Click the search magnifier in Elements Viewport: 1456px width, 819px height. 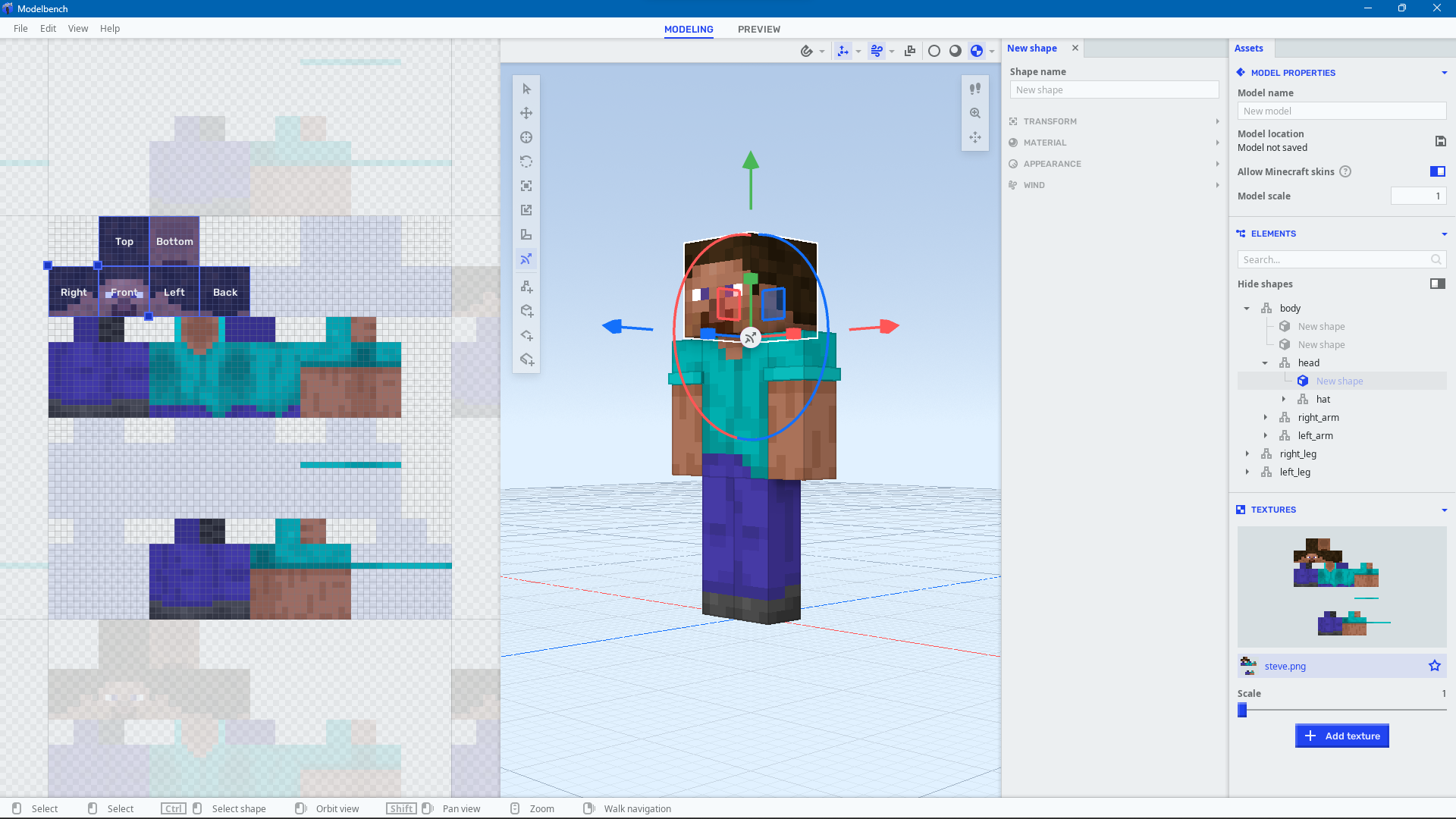click(1436, 259)
